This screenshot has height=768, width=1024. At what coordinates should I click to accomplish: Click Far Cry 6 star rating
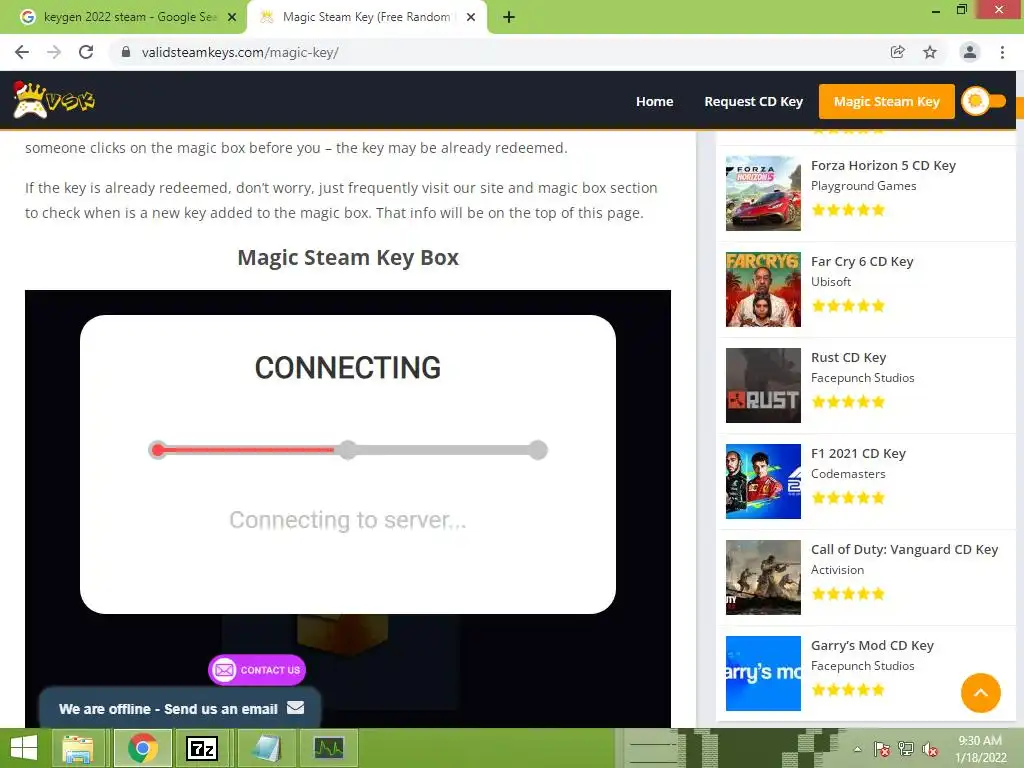tap(848, 306)
